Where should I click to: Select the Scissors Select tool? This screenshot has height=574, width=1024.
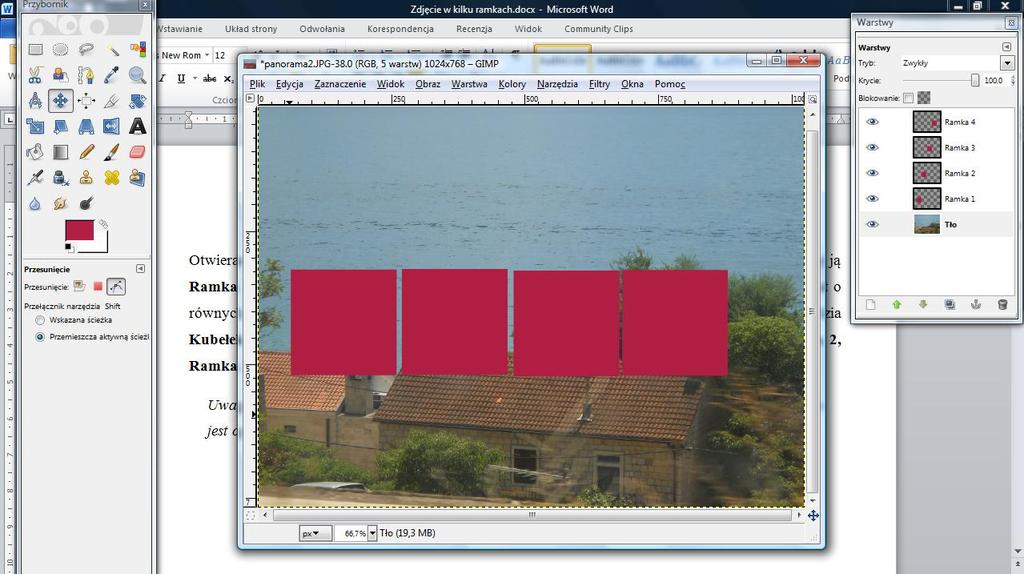35,75
